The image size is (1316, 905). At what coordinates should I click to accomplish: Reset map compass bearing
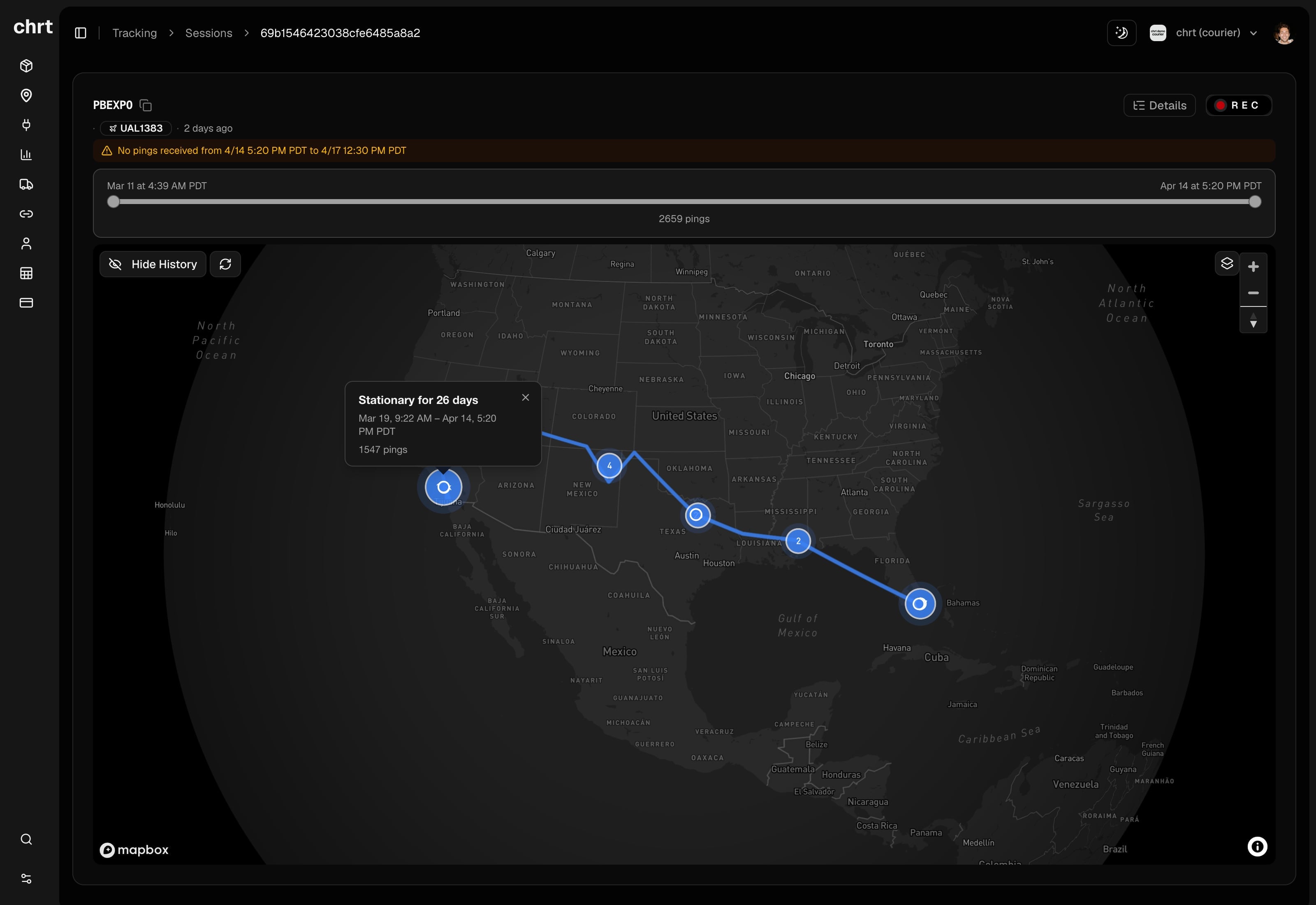coord(1253,320)
